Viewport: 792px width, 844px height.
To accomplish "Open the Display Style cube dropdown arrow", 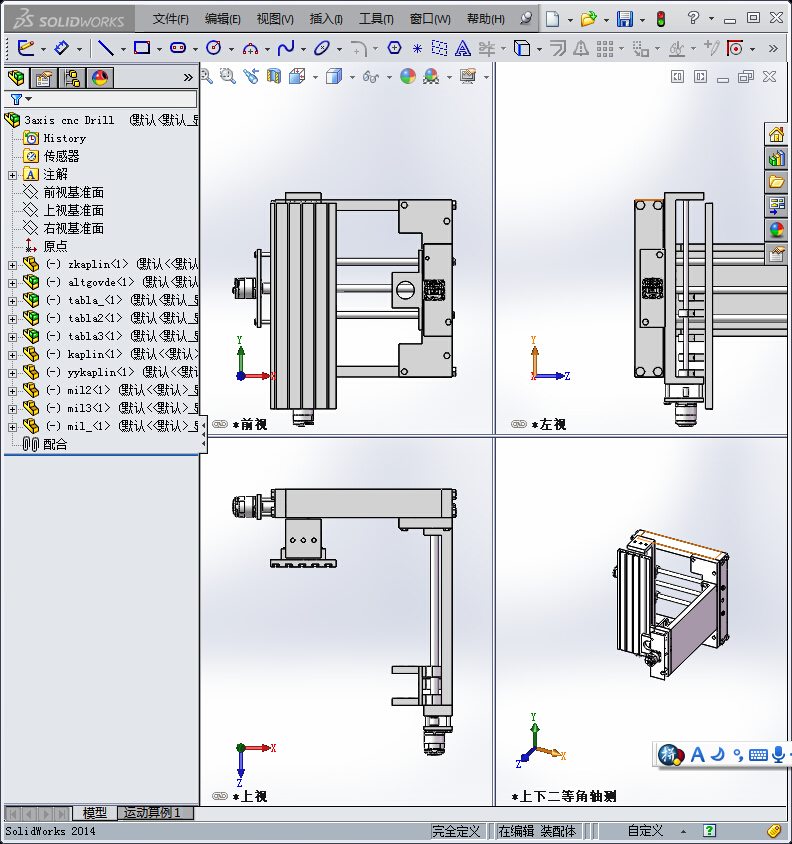I will [352, 78].
